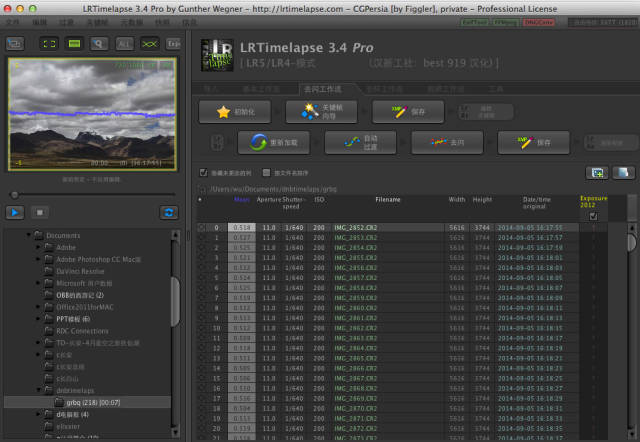Toggle the solid green rectangle preview icon
Screen dimensions: 640x442
pyautogui.click(x=74, y=44)
